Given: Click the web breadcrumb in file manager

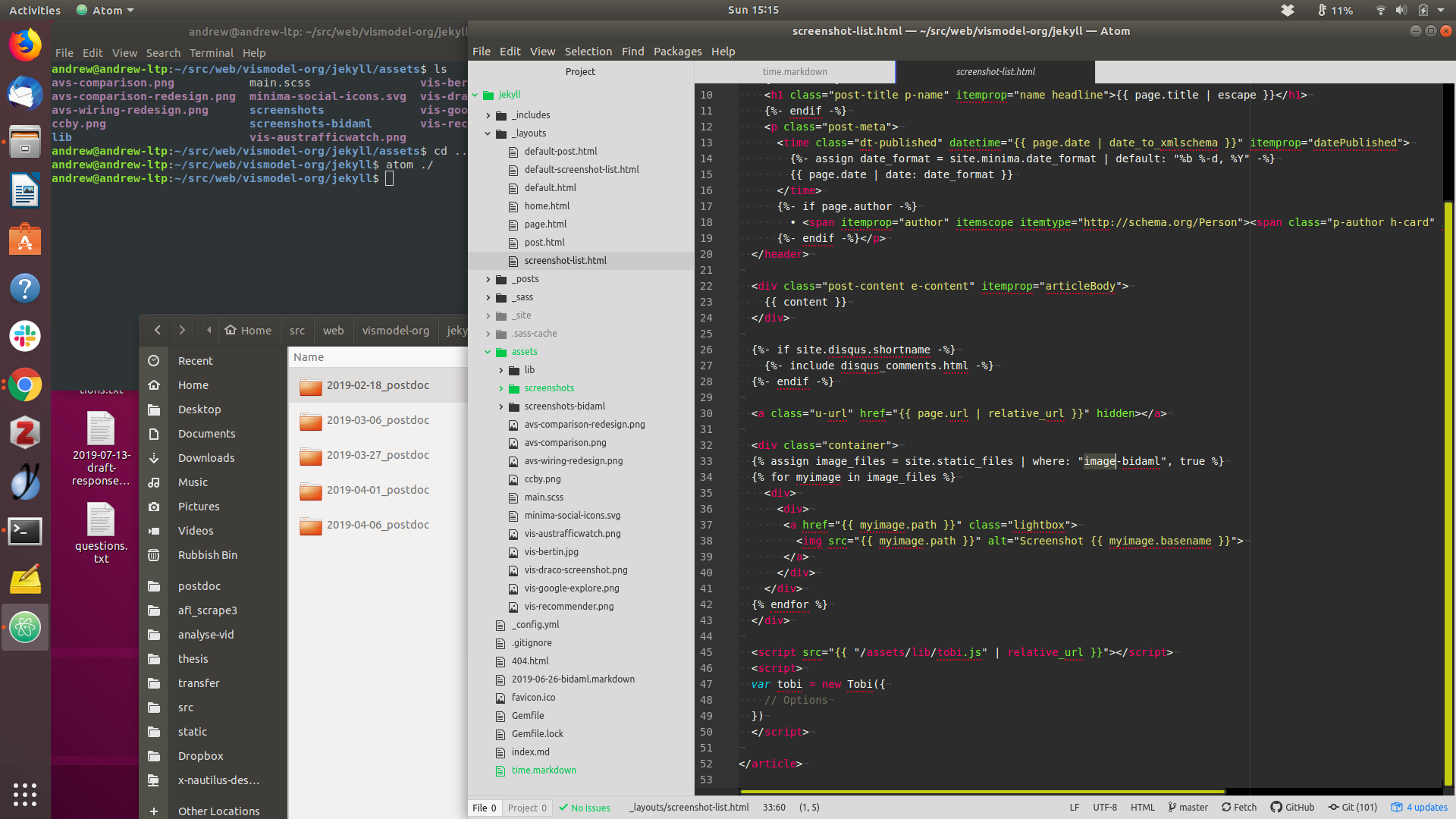Looking at the screenshot, I should (x=333, y=331).
